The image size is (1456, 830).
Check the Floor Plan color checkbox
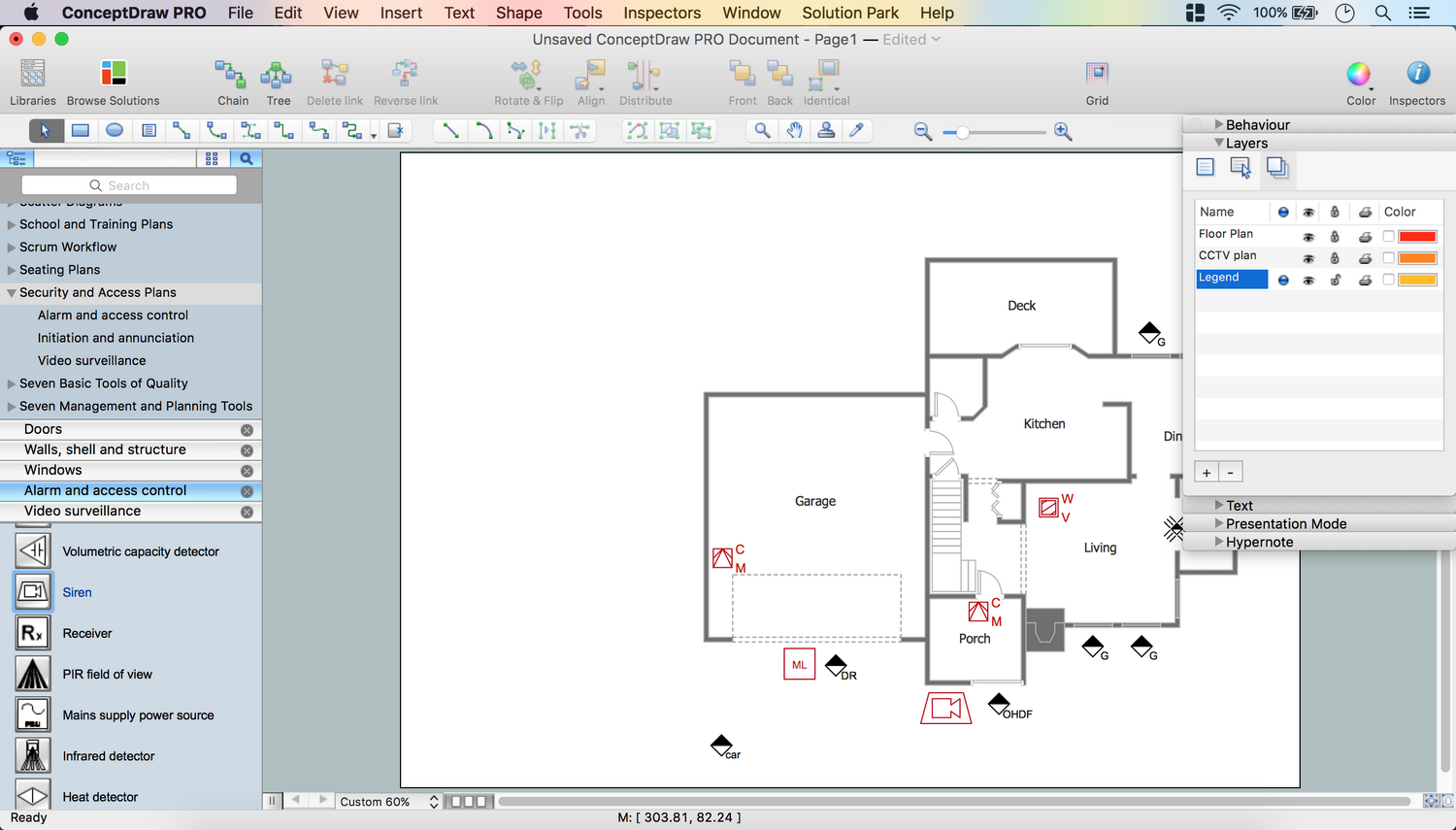(1389, 237)
